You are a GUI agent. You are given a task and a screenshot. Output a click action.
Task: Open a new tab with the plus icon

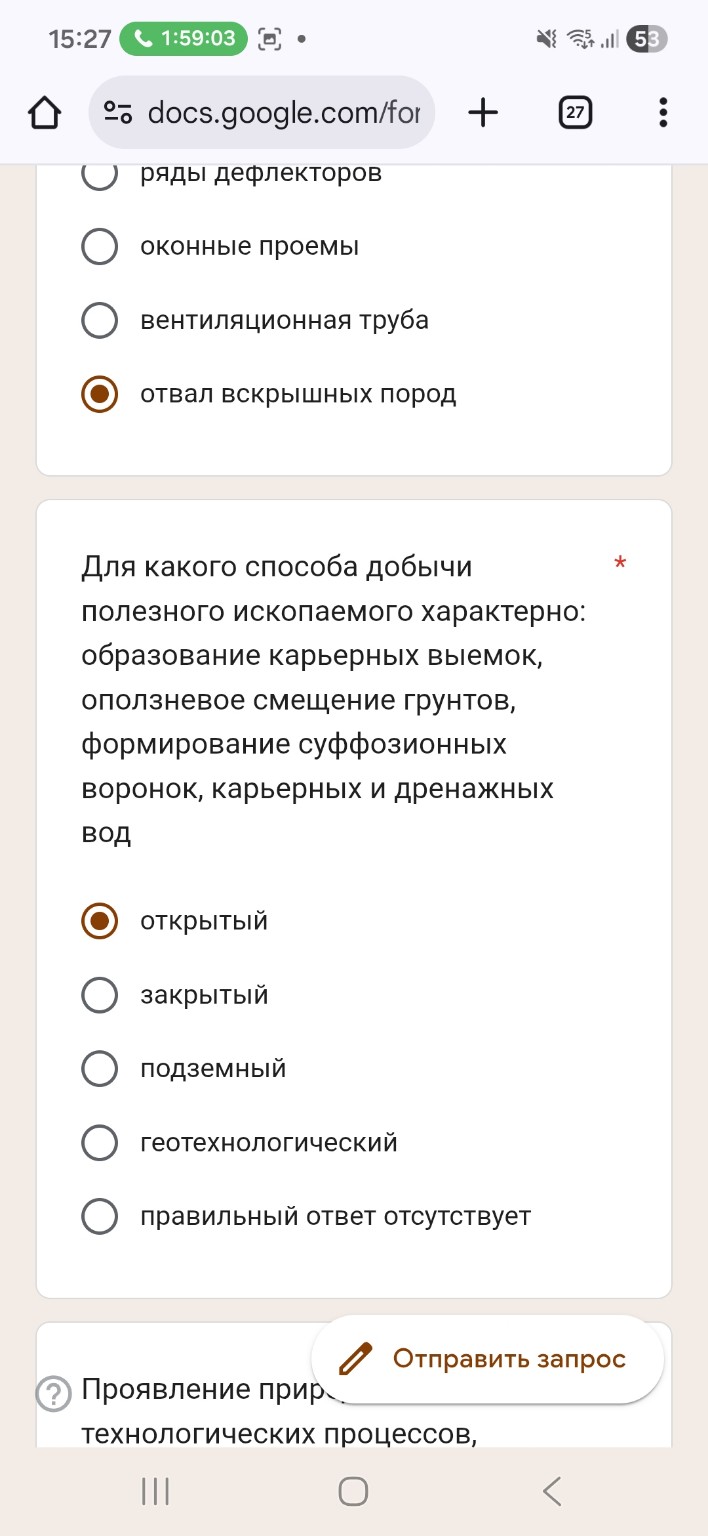coord(483,112)
